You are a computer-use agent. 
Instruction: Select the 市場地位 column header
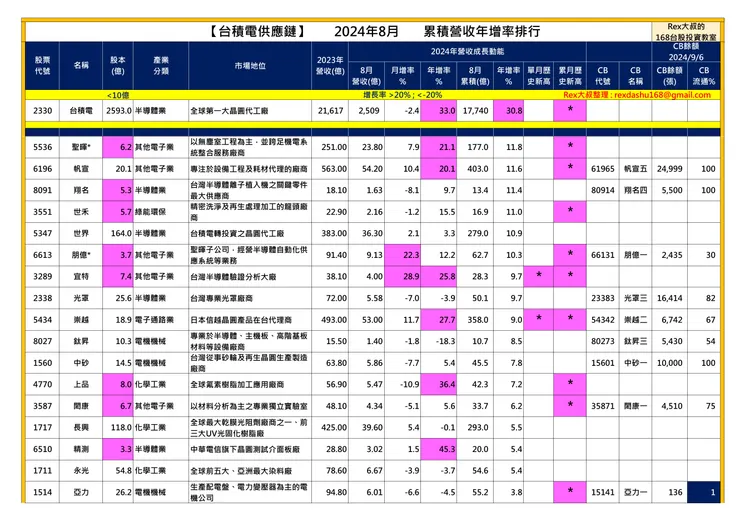point(250,66)
